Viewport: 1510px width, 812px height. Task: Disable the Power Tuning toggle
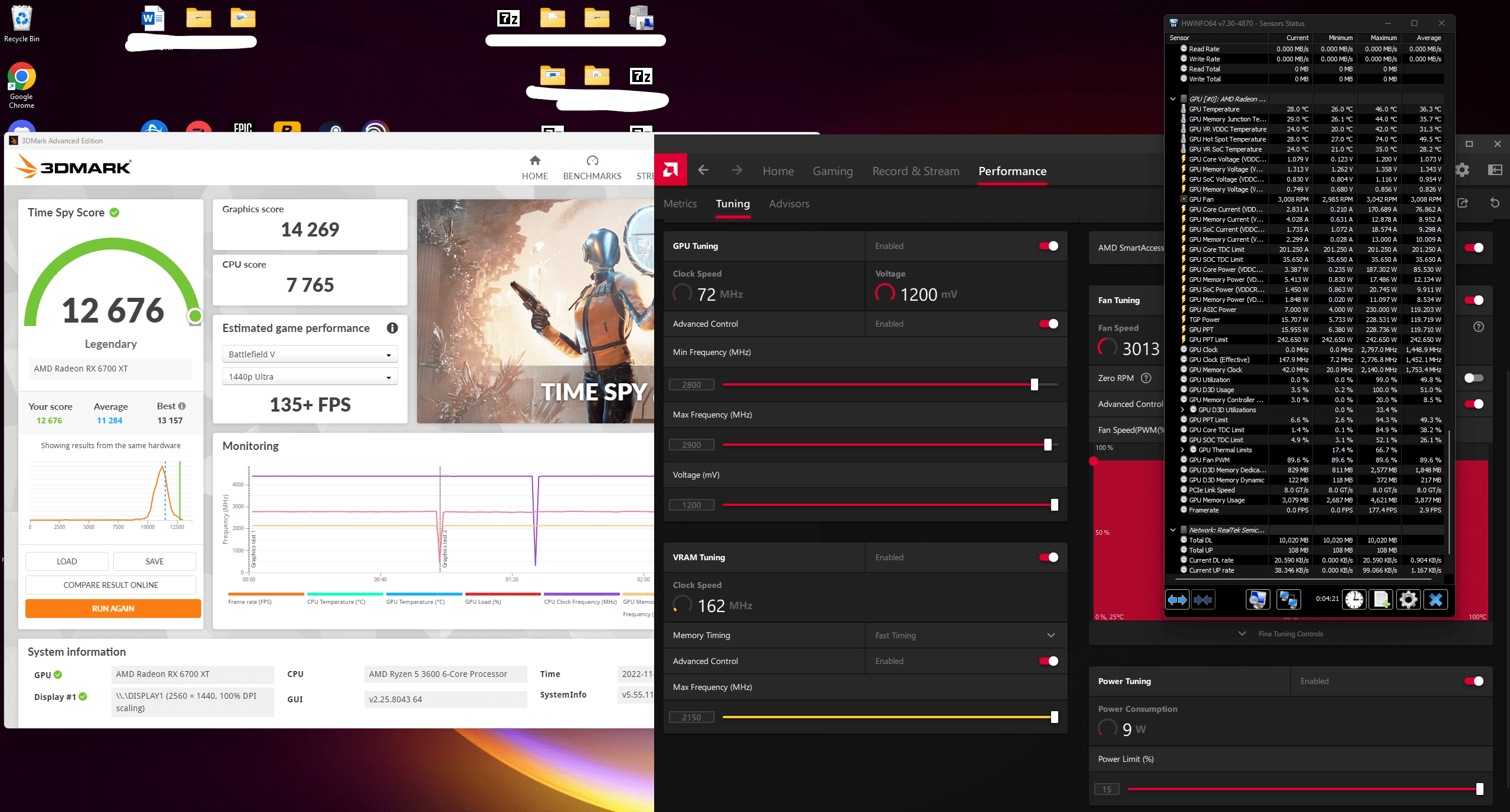[1474, 681]
